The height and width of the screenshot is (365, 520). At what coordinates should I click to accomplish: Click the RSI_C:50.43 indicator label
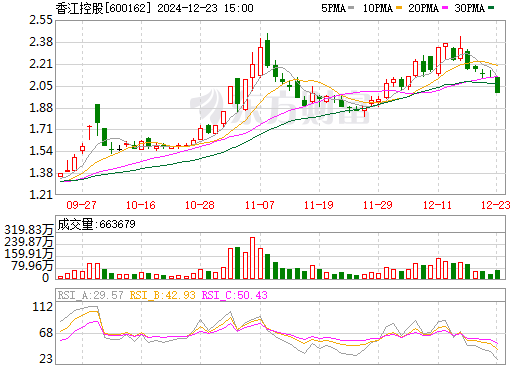235,295
